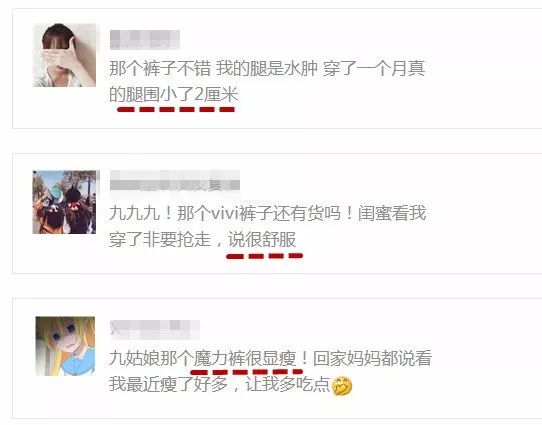
Task: Click the text 回家妈妈都说看
Action: pyautogui.click(x=372, y=358)
